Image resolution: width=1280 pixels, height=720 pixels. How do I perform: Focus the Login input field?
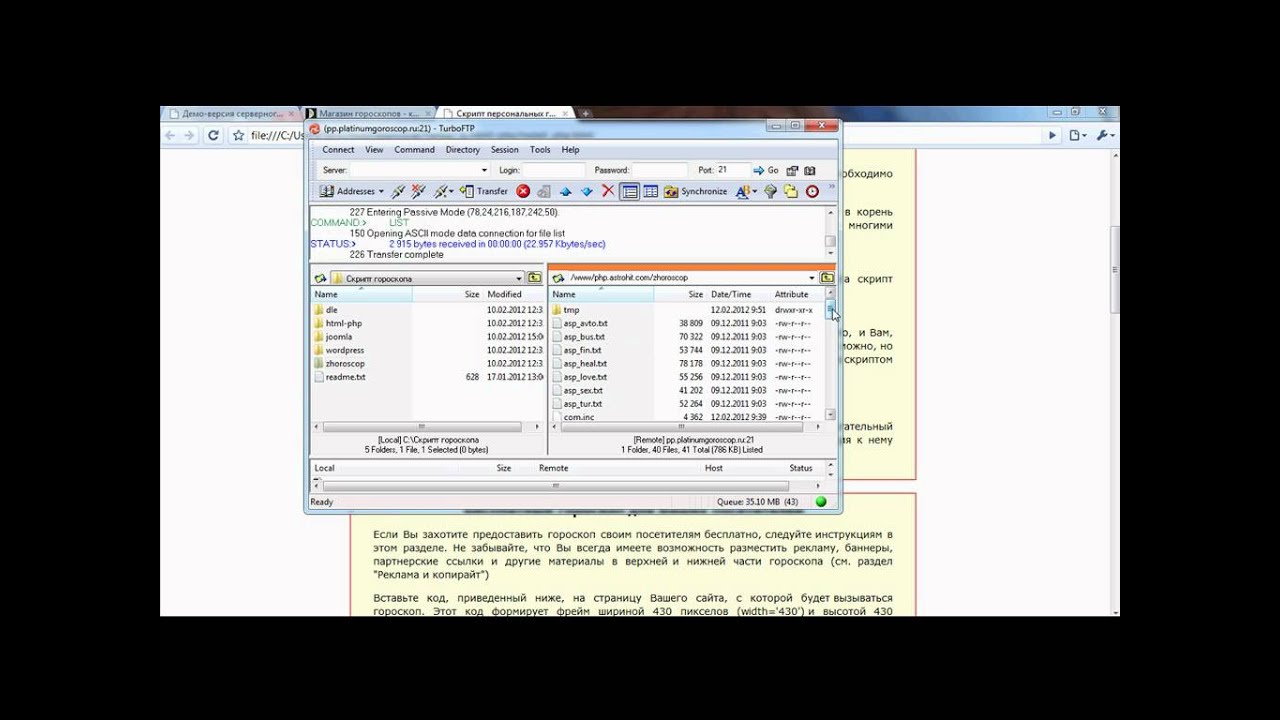(553, 170)
